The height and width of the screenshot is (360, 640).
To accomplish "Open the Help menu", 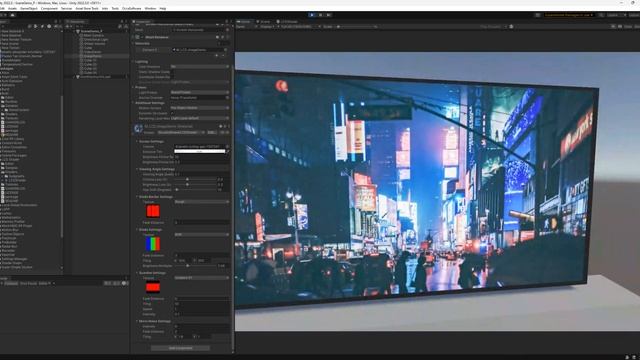I will click(163, 8).
